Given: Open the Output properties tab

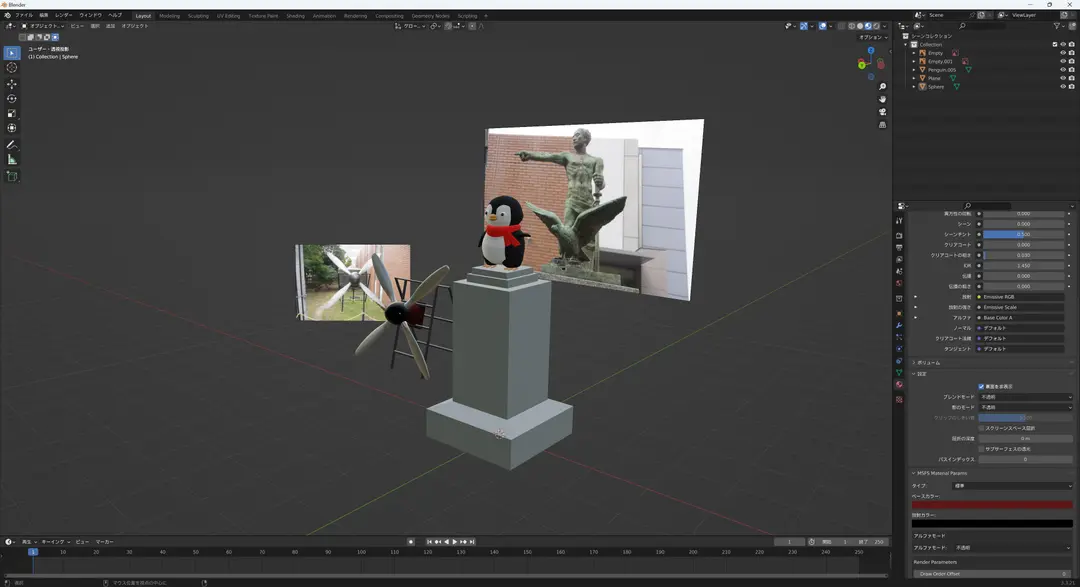Looking at the screenshot, I should [x=899, y=247].
